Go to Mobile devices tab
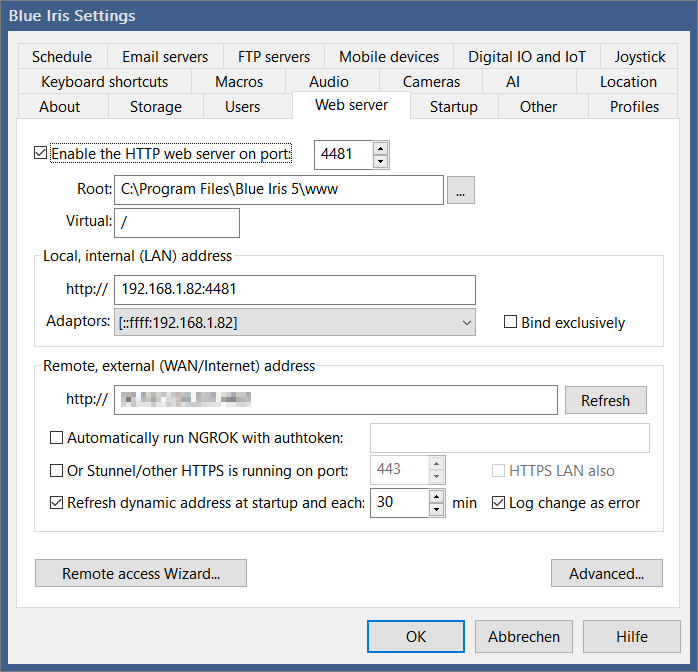The width and height of the screenshot is (698, 672). (x=389, y=57)
